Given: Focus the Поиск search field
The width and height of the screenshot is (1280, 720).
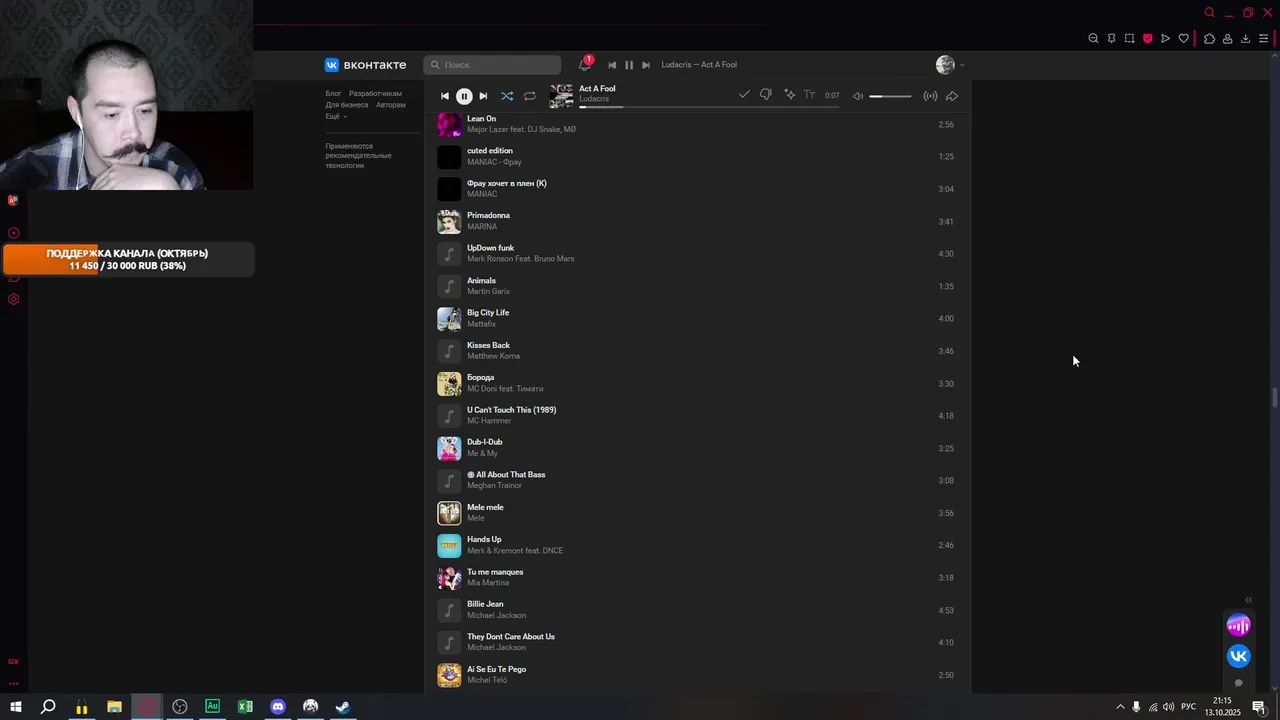Looking at the screenshot, I should tap(492, 65).
